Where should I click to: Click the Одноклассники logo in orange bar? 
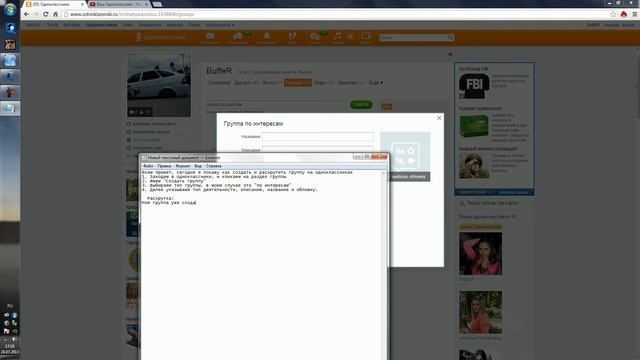tap(161, 37)
